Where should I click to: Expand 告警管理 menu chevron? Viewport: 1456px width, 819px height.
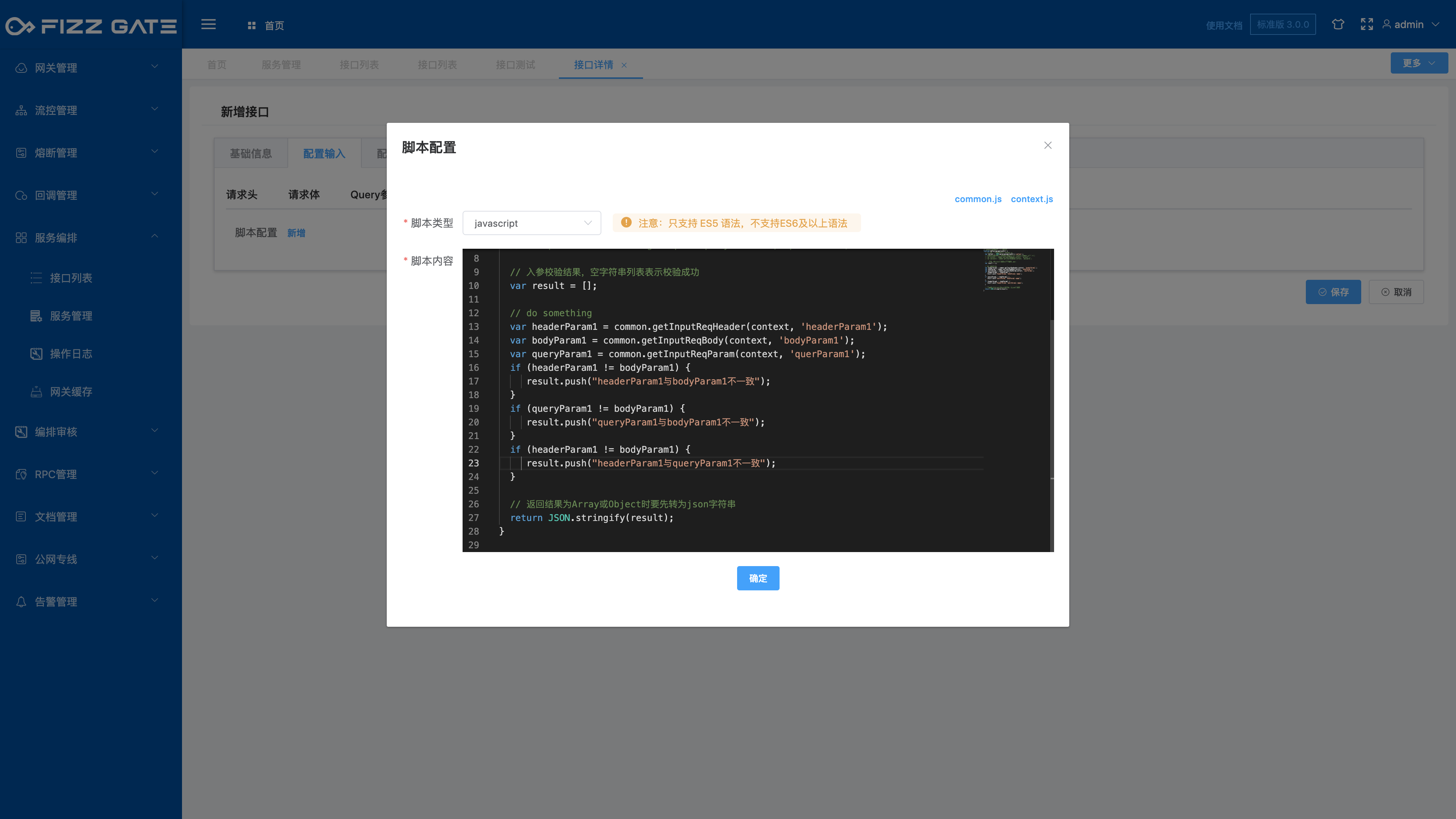click(x=155, y=600)
